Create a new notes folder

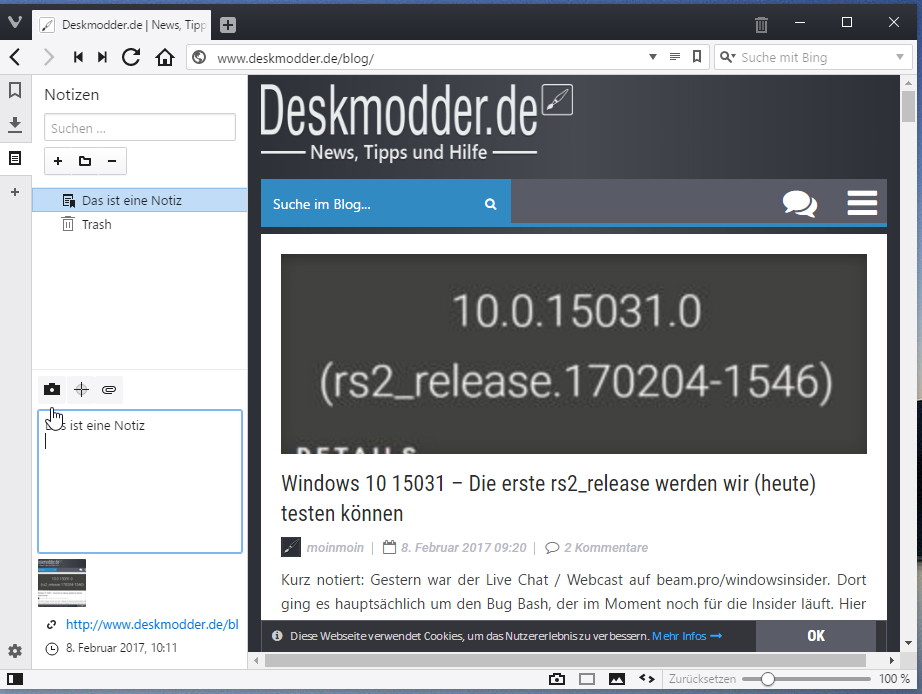pos(85,161)
